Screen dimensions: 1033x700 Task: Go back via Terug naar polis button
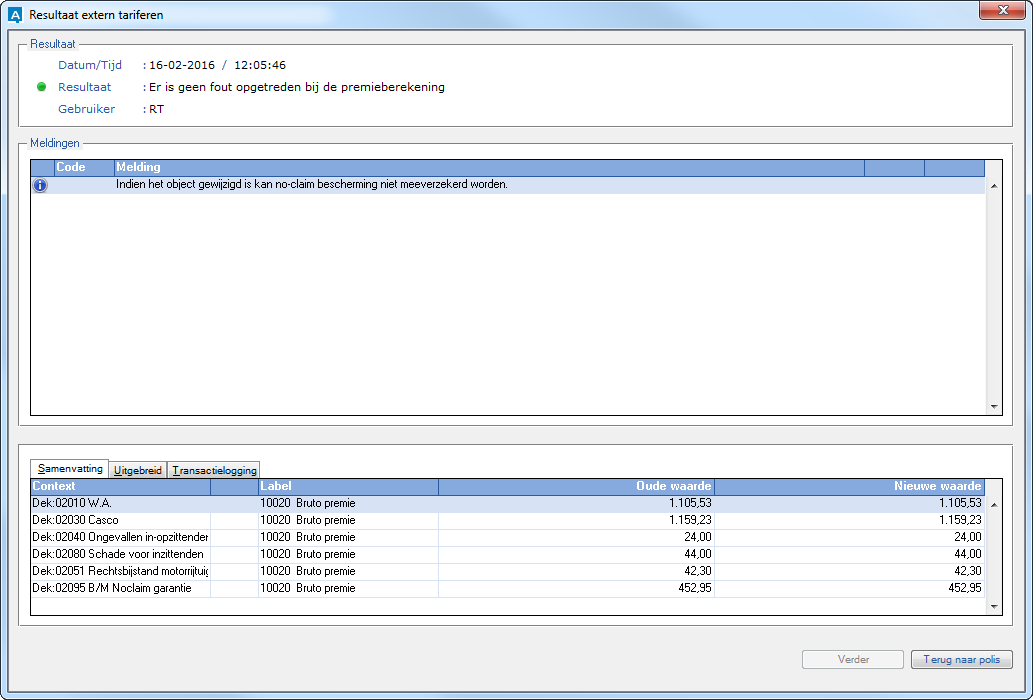pyautogui.click(x=962, y=660)
